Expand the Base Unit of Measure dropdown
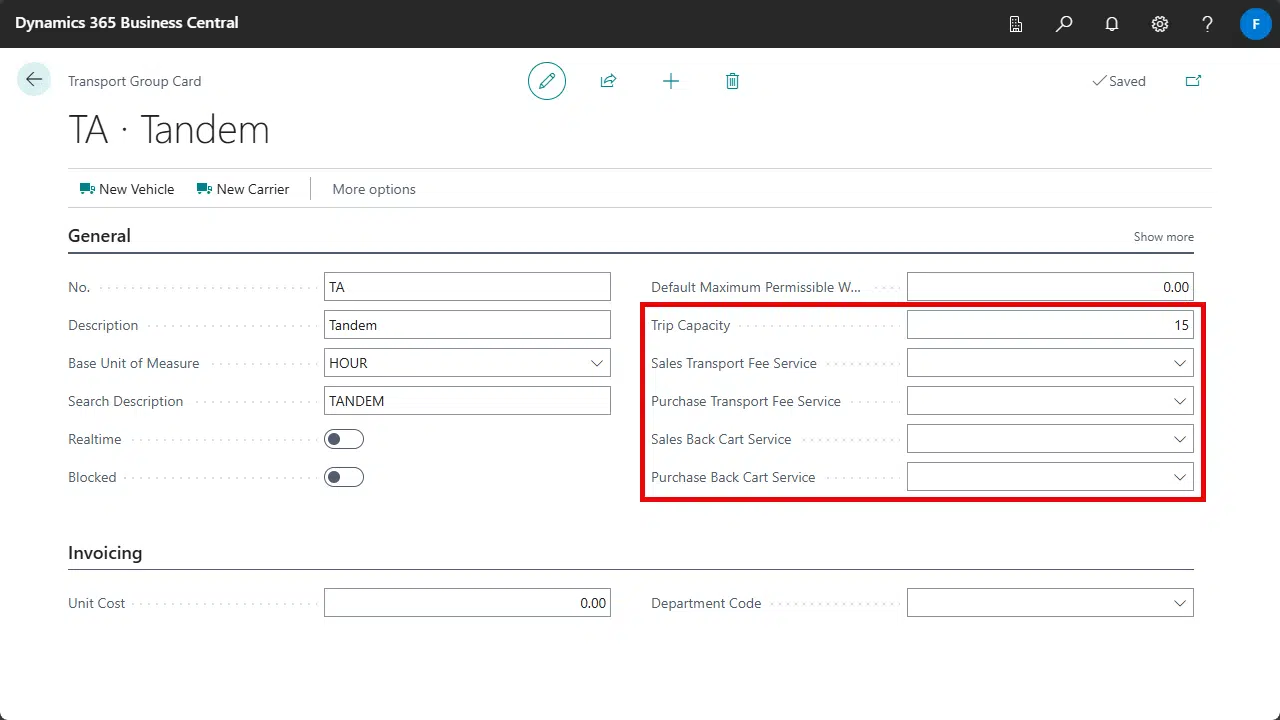 pyautogui.click(x=597, y=363)
